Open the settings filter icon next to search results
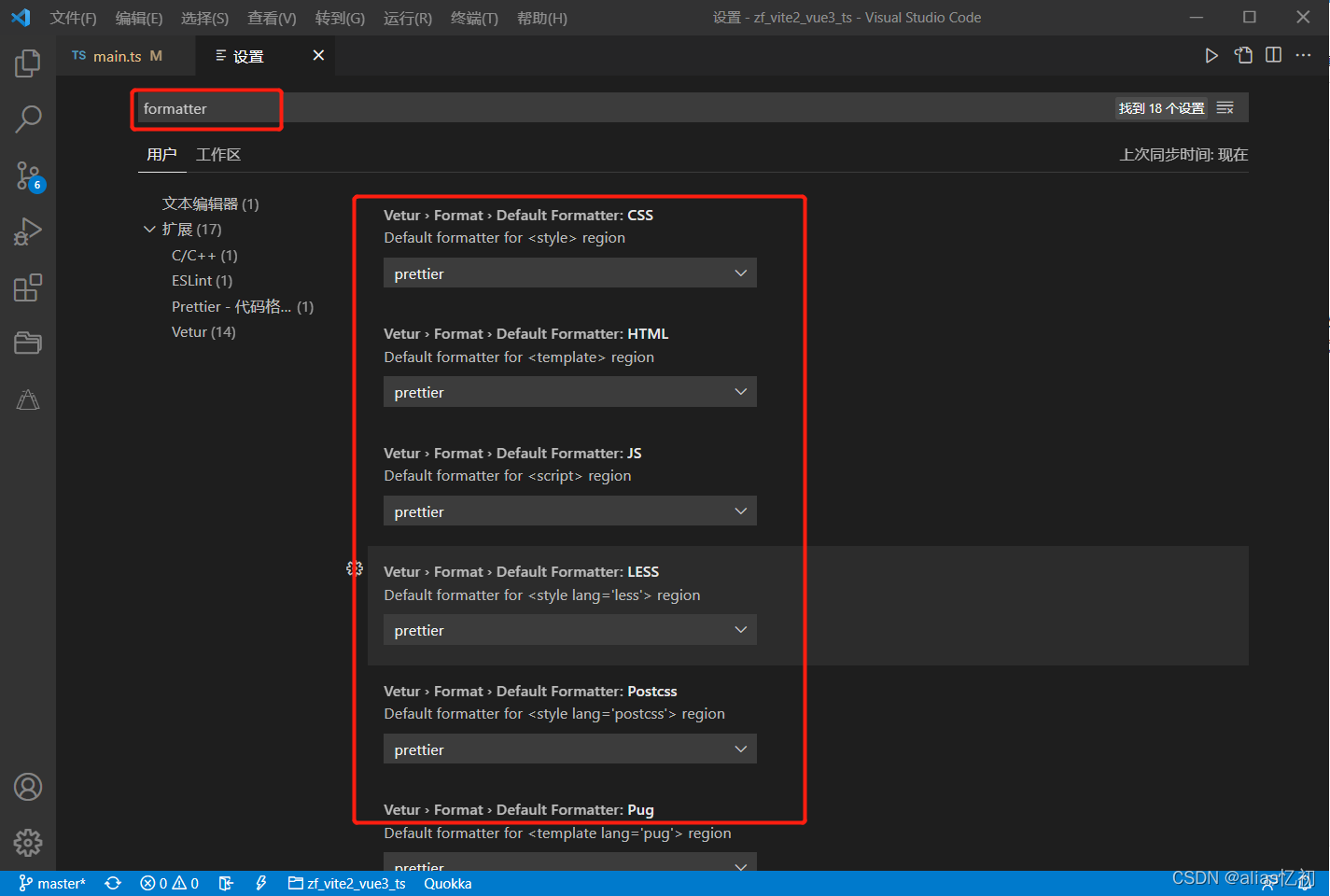The height and width of the screenshot is (896, 1330). point(1225,107)
